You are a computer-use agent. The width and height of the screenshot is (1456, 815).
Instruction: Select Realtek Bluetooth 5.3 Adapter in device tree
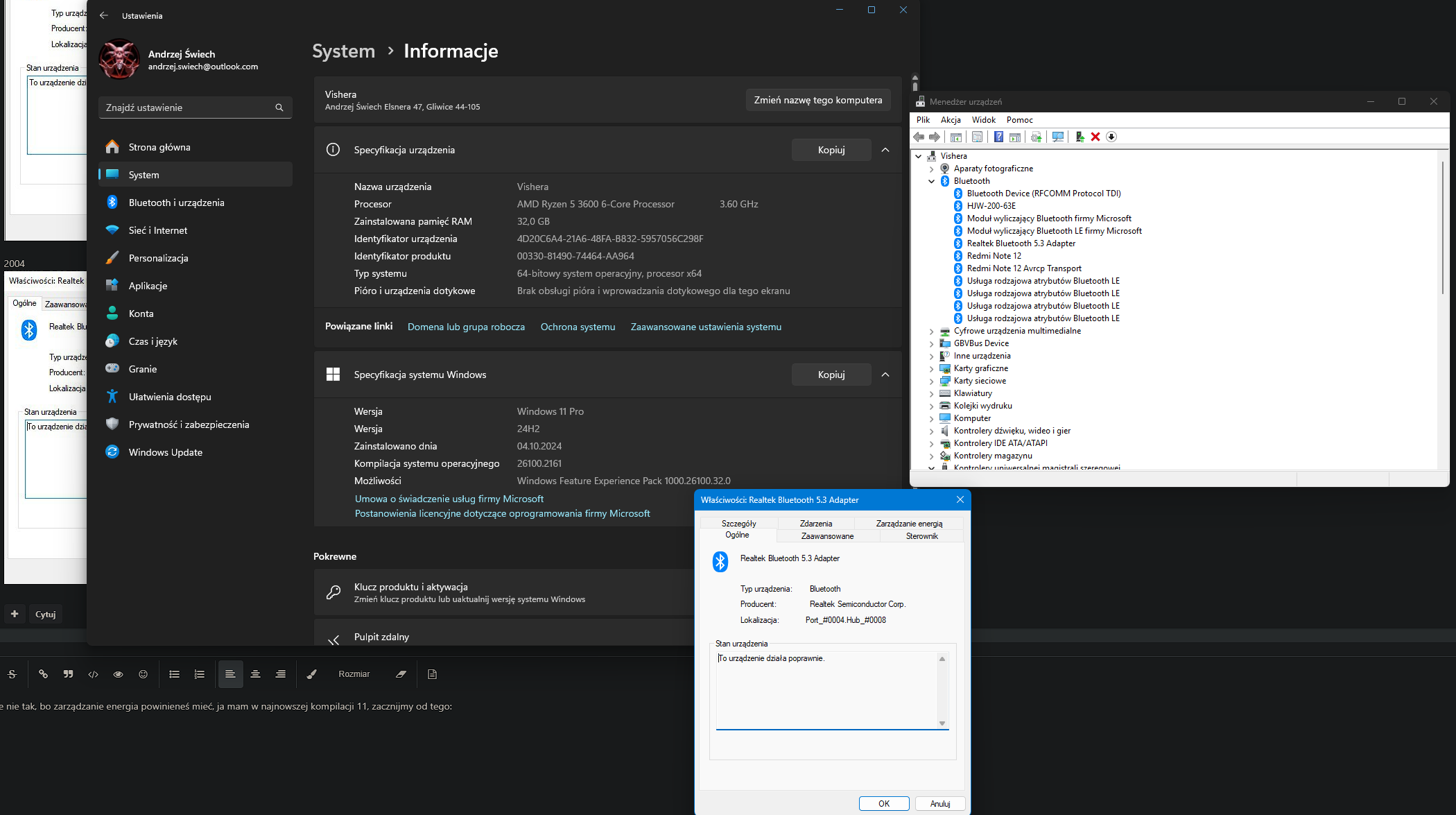coord(1021,243)
